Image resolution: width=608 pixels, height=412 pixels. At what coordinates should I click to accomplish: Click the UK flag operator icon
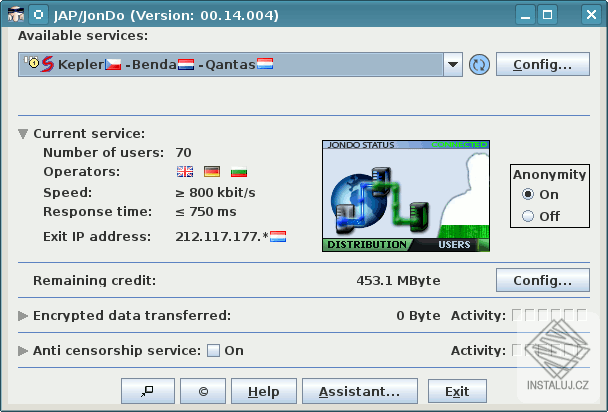pyautogui.click(x=185, y=171)
